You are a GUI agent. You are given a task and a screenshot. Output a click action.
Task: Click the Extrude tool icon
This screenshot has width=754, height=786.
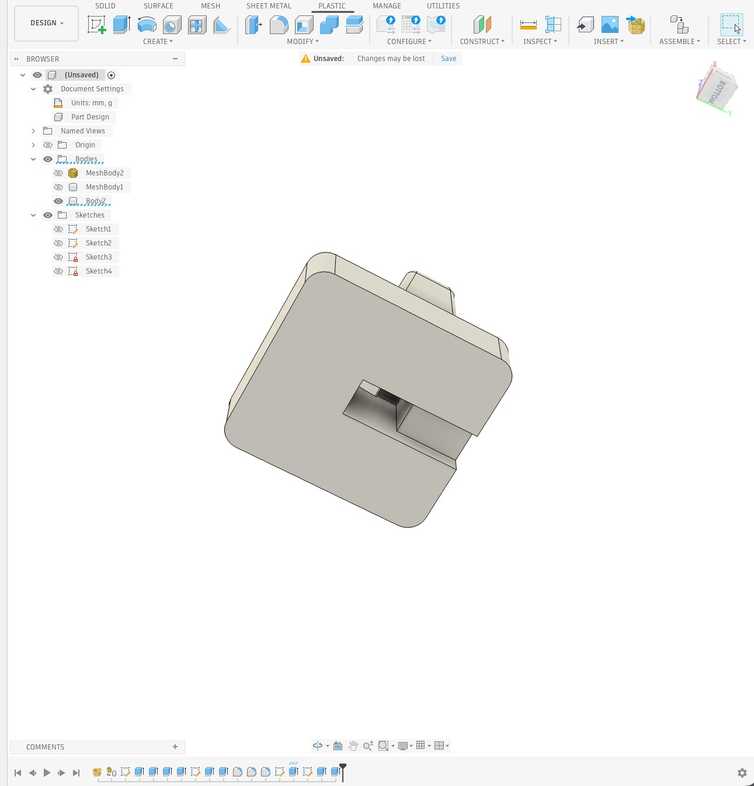tap(122, 24)
